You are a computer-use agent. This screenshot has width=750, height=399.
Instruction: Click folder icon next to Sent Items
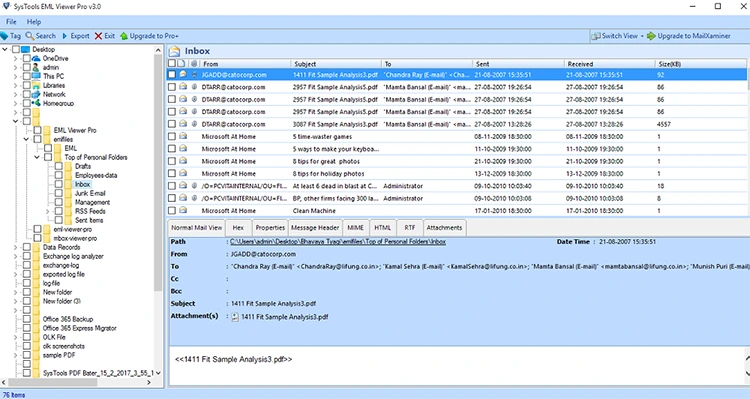coord(68,220)
